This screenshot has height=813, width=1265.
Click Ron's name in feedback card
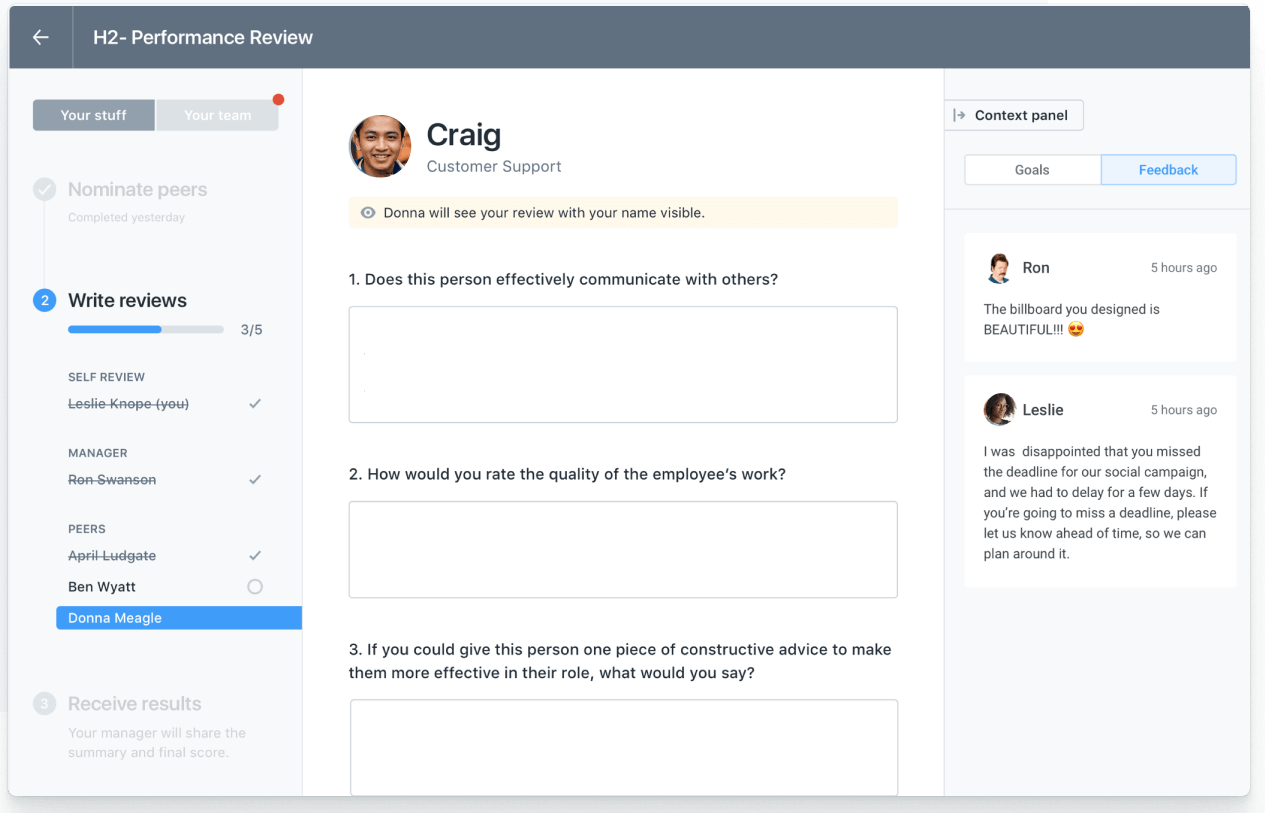1036,268
